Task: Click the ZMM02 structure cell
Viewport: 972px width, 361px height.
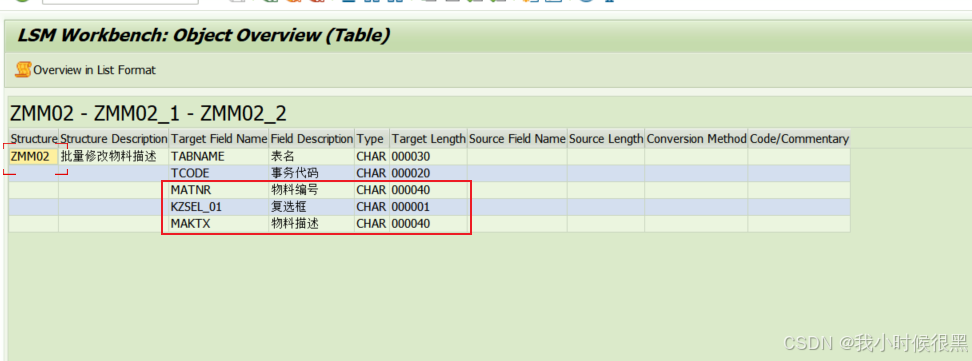Action: 34,156
